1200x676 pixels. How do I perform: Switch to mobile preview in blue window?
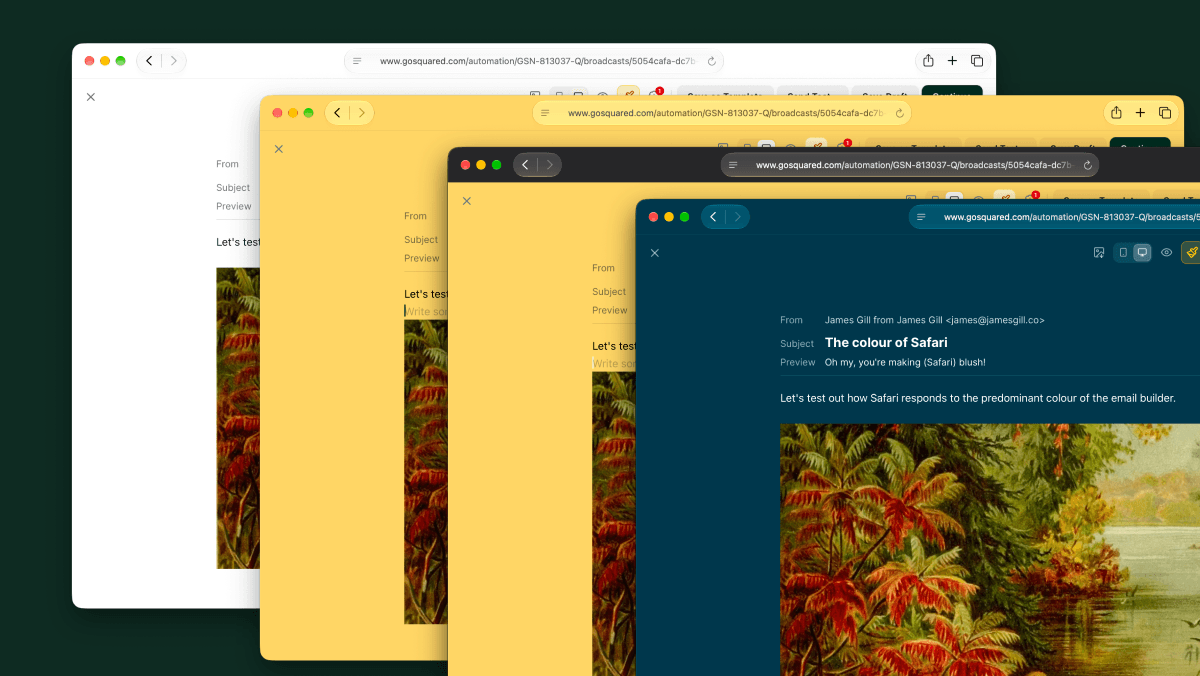pos(1123,253)
